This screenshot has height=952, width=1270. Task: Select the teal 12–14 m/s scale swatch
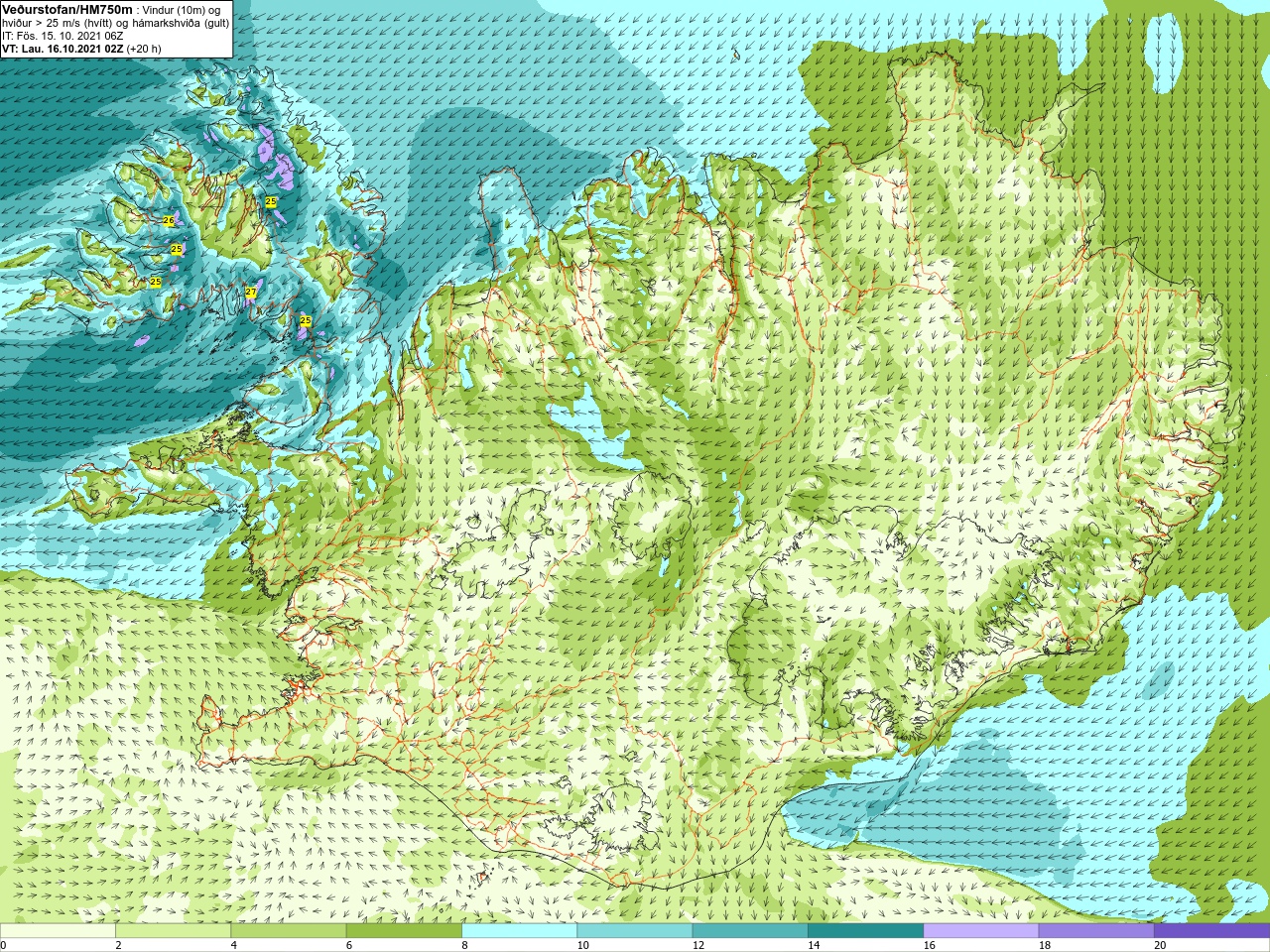(x=750, y=931)
